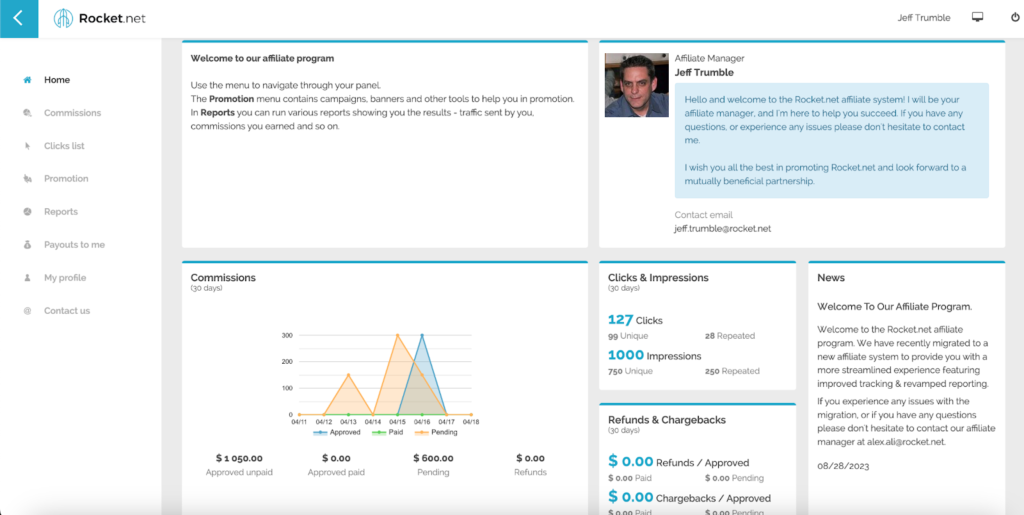Open the Commissions menu item
This screenshot has height=515, width=1024.
(x=72, y=113)
